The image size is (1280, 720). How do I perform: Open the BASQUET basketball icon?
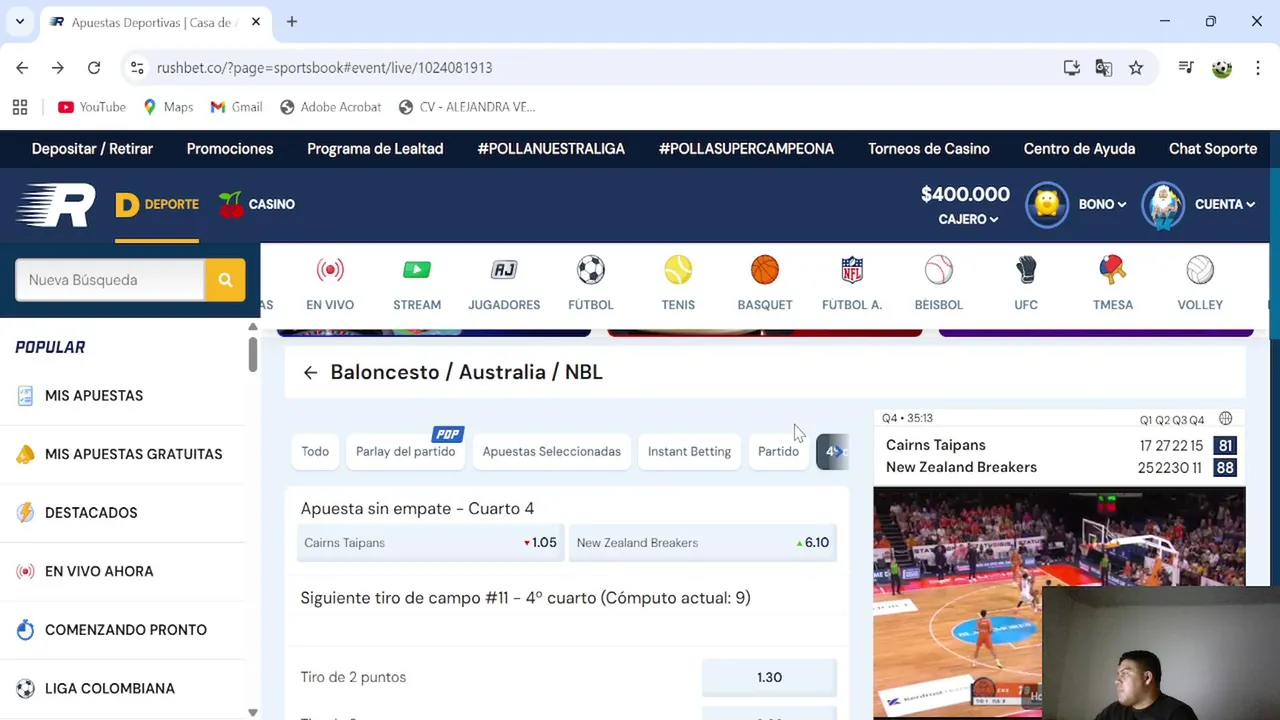(765, 270)
